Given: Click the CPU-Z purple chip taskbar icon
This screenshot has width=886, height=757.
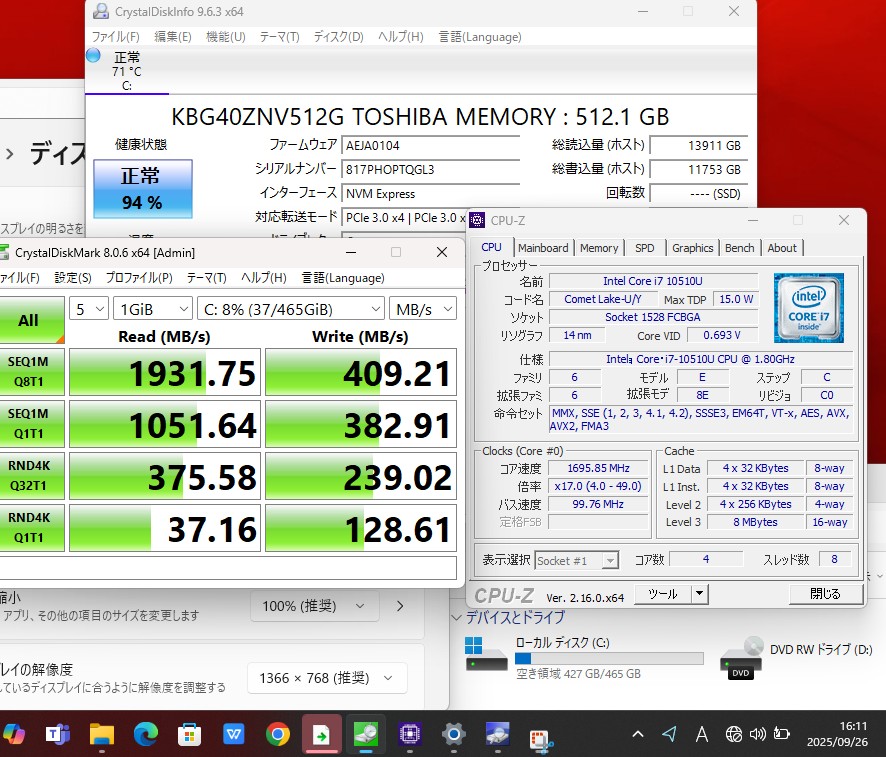Looking at the screenshot, I should [409, 735].
